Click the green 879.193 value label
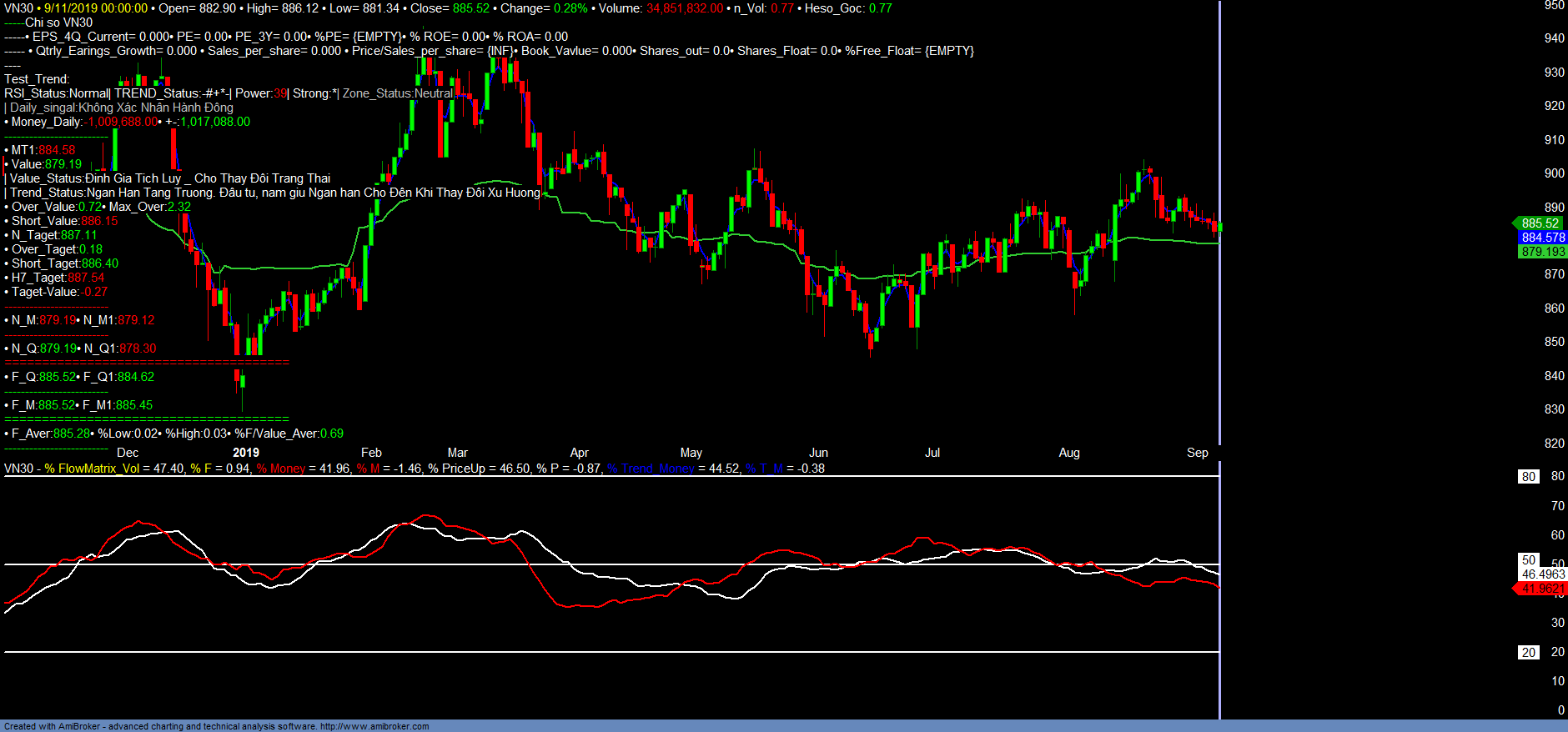Viewport: 1568px width, 732px height. 1542,252
